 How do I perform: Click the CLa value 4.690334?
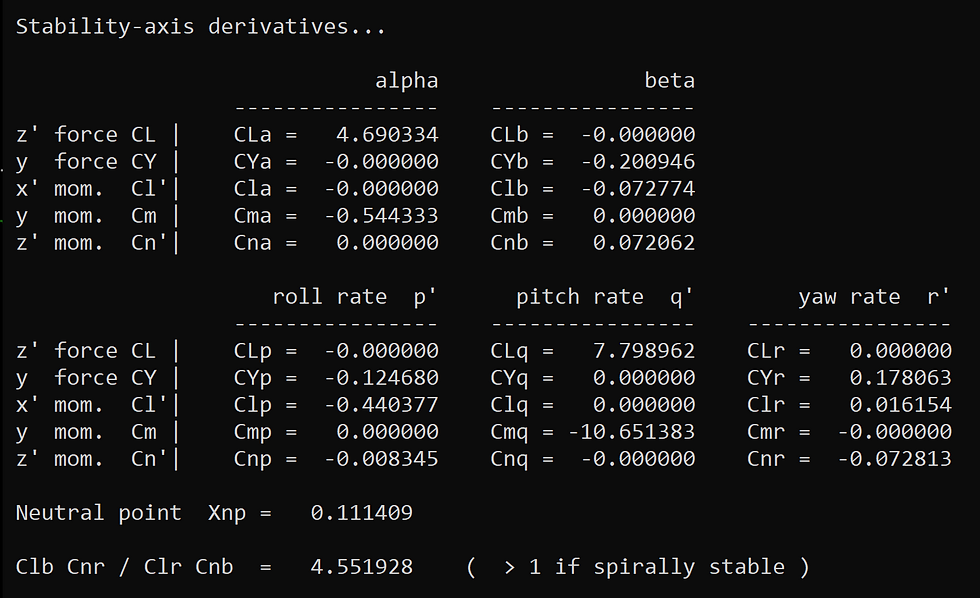pos(388,135)
